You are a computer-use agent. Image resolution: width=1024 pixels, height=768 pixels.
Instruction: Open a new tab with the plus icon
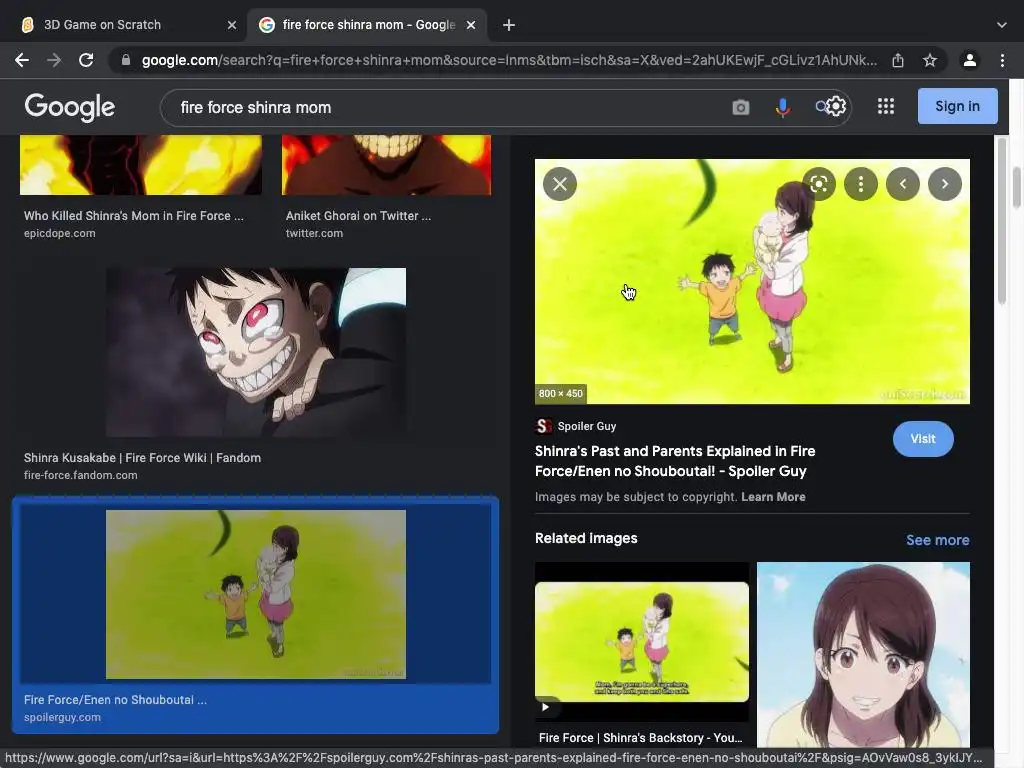click(509, 25)
